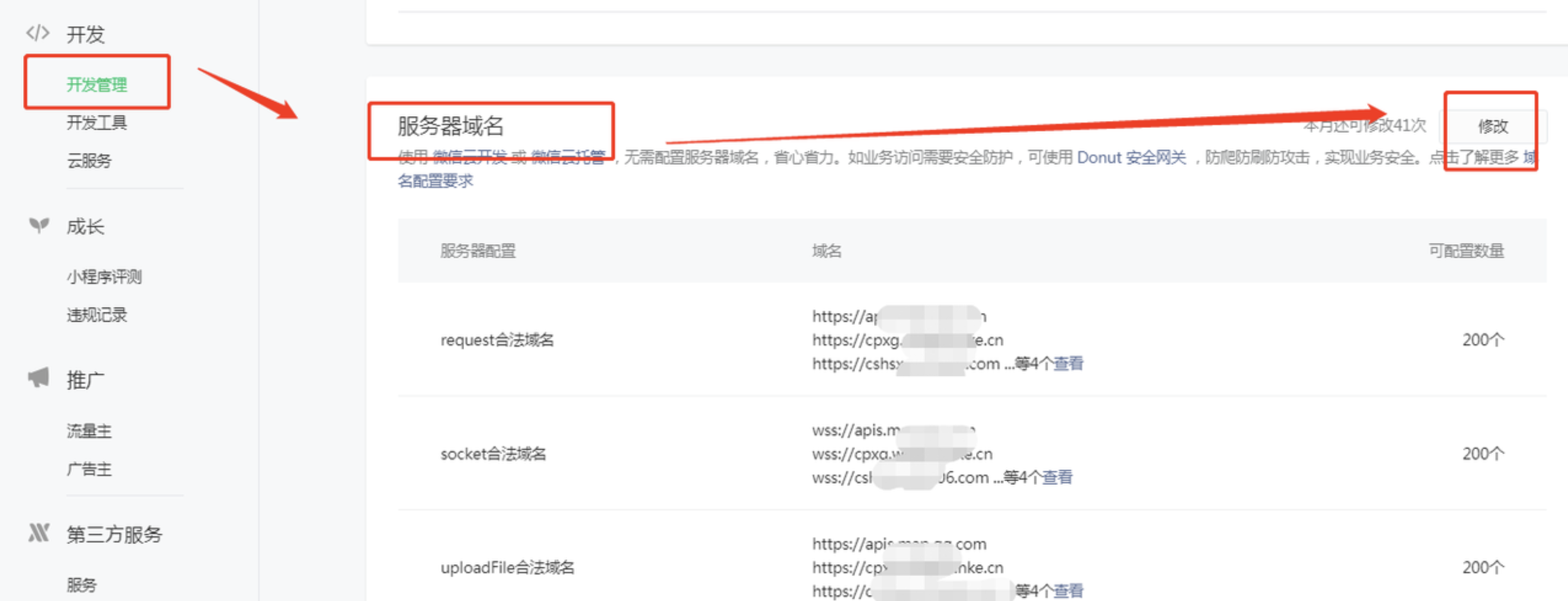View 违规记录

pos(96,314)
